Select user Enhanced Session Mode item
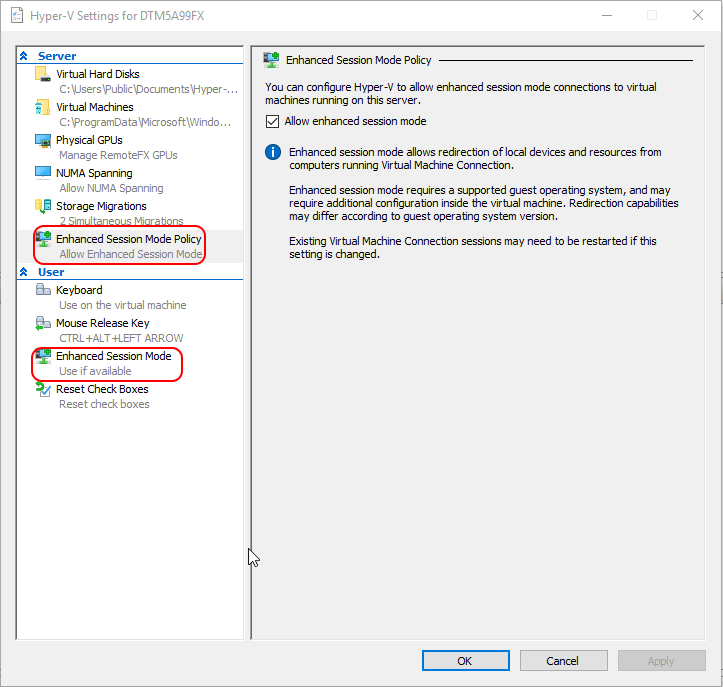Screen dimensions: 723x687 [113, 356]
